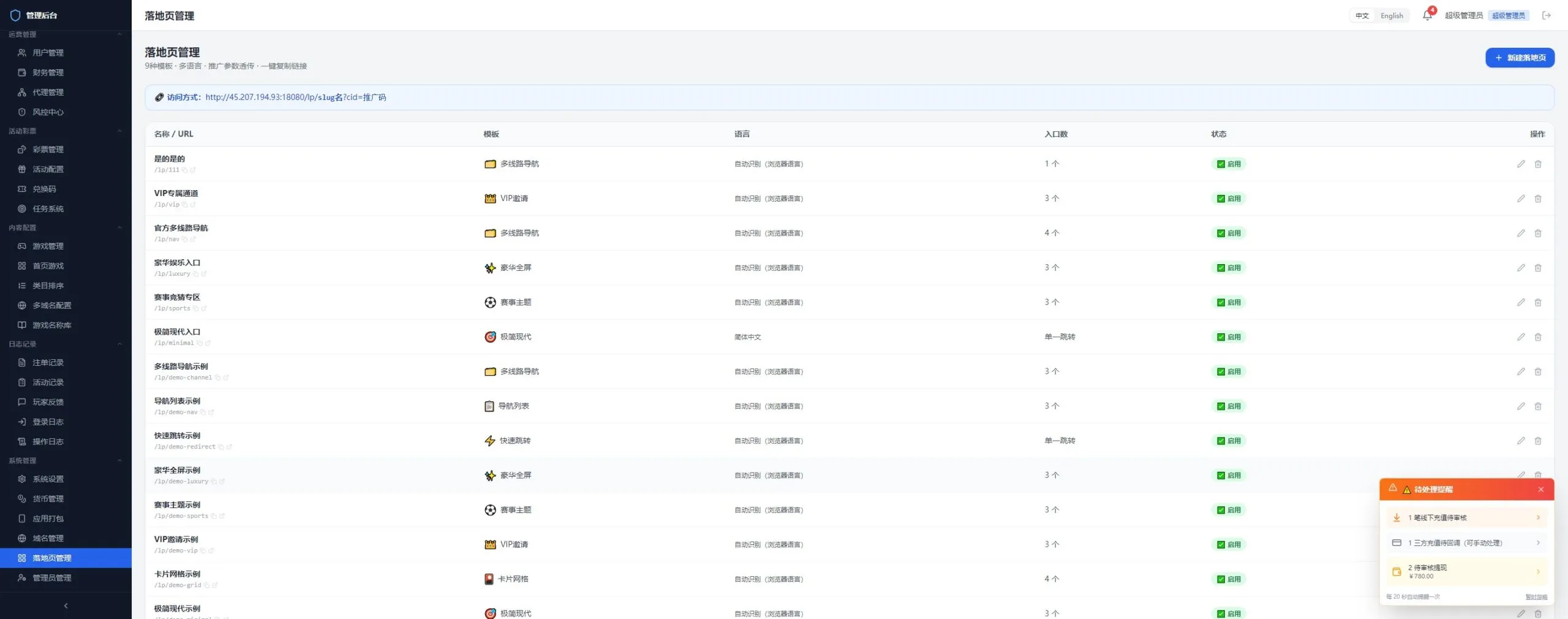Select 管理员管理 in the sidebar
This screenshot has height=619, width=1568.
(66, 578)
